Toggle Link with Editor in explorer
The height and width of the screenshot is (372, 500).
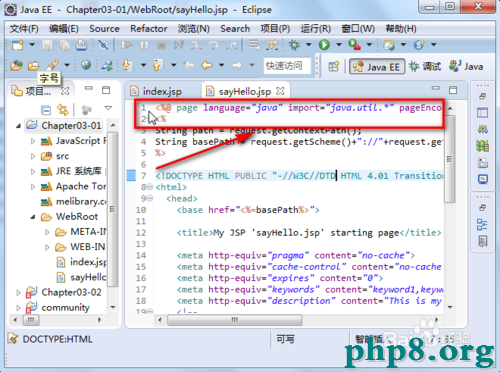click(63, 109)
